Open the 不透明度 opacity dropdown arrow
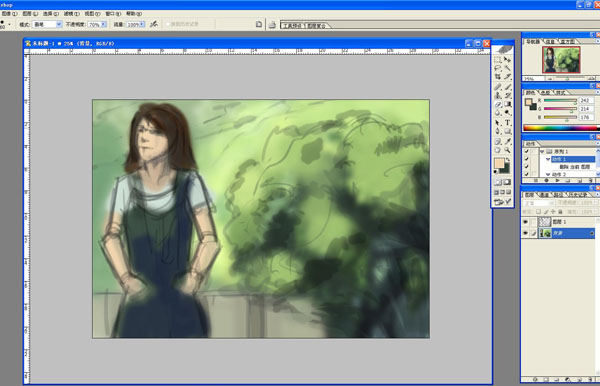This screenshot has height=386, width=600. tap(103, 24)
